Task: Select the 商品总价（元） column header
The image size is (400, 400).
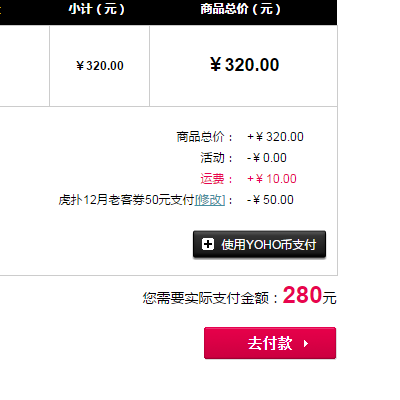Action: coord(241,9)
